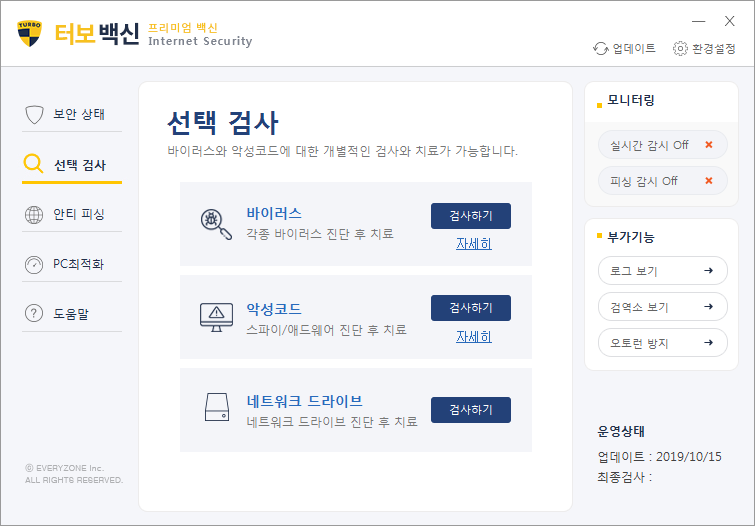The height and width of the screenshot is (526, 755).
Task: Click the TurboVaccine shield logo
Action: click(30, 33)
